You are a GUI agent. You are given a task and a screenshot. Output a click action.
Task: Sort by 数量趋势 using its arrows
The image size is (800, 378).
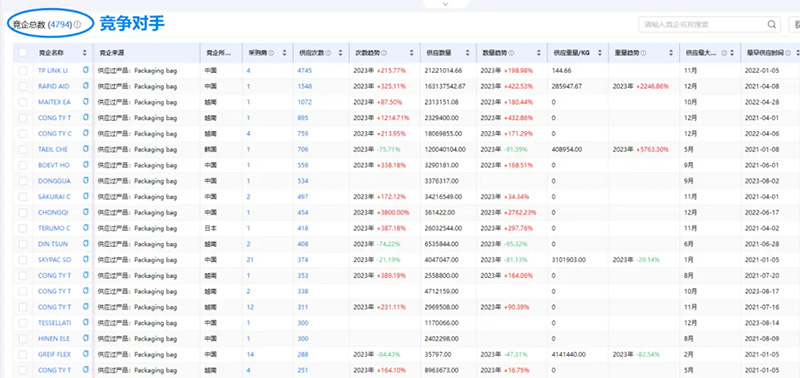538,53
